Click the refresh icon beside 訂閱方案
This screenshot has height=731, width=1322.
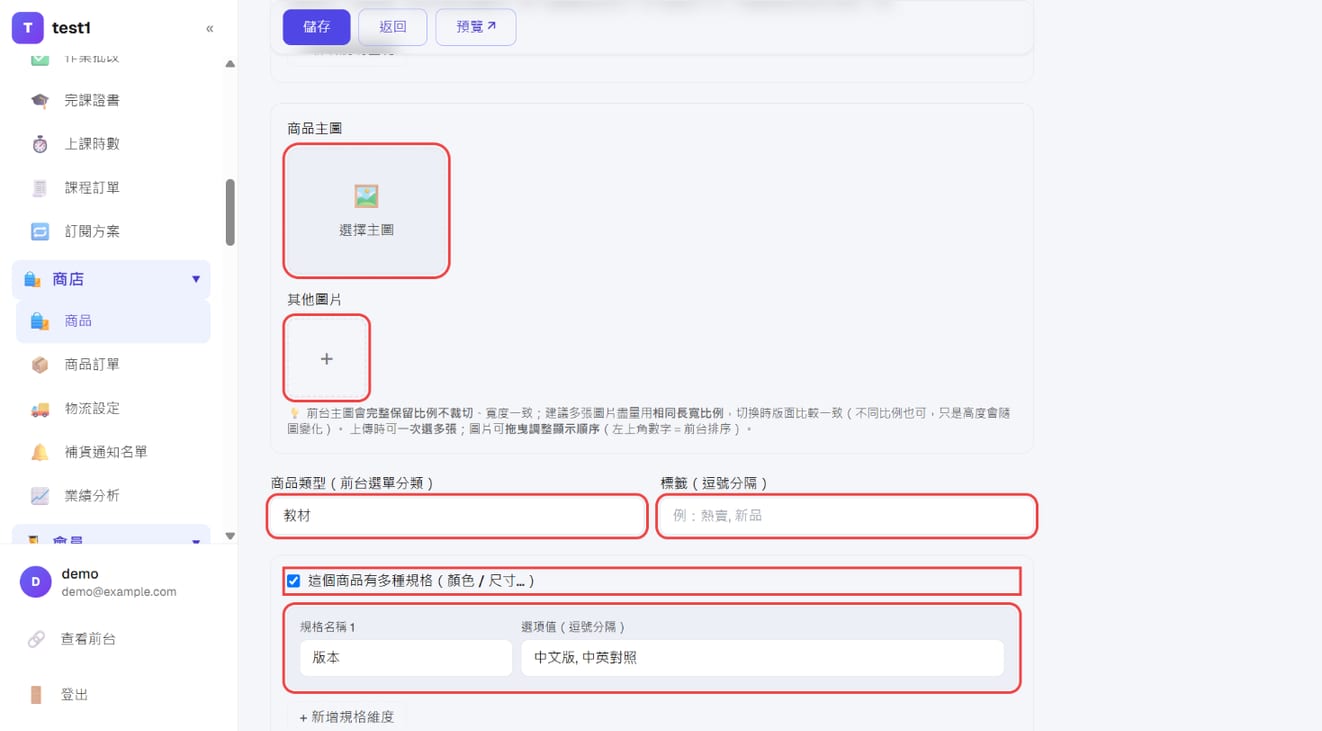pyautogui.click(x=40, y=231)
